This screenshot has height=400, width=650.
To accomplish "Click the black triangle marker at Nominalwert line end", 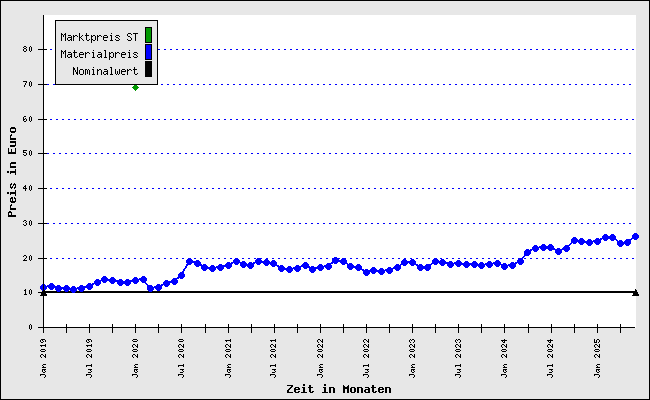I will click(635, 293).
